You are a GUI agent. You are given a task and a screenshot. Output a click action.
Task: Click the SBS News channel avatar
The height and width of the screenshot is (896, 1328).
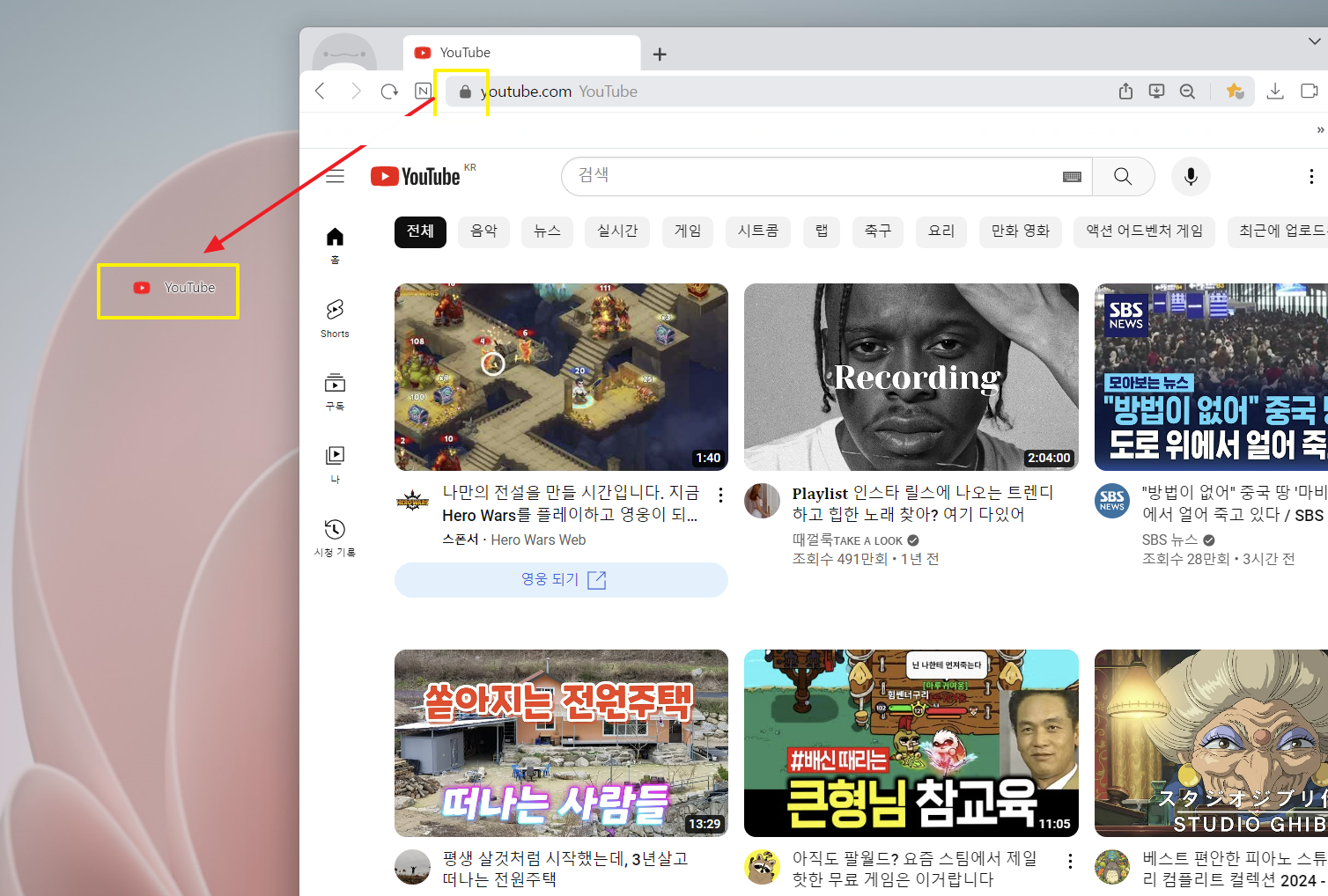pos(1112,501)
